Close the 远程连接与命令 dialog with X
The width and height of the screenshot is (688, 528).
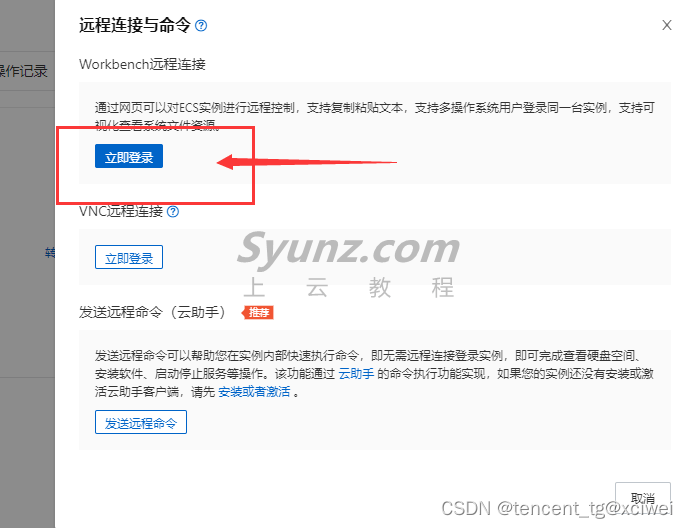666,25
